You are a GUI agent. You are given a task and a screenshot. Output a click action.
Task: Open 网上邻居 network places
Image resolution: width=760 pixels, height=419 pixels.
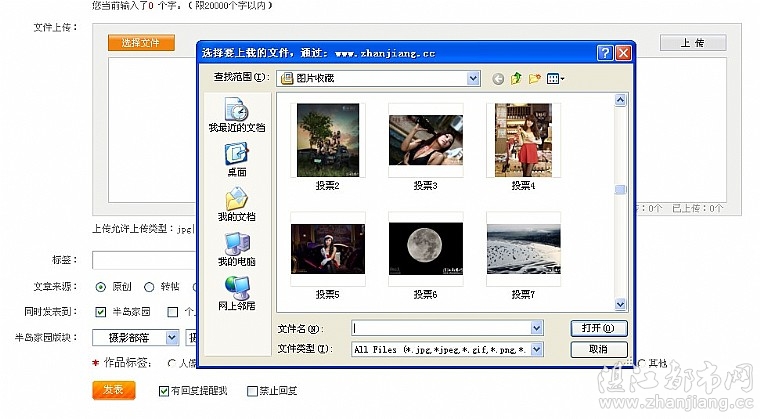[236, 292]
